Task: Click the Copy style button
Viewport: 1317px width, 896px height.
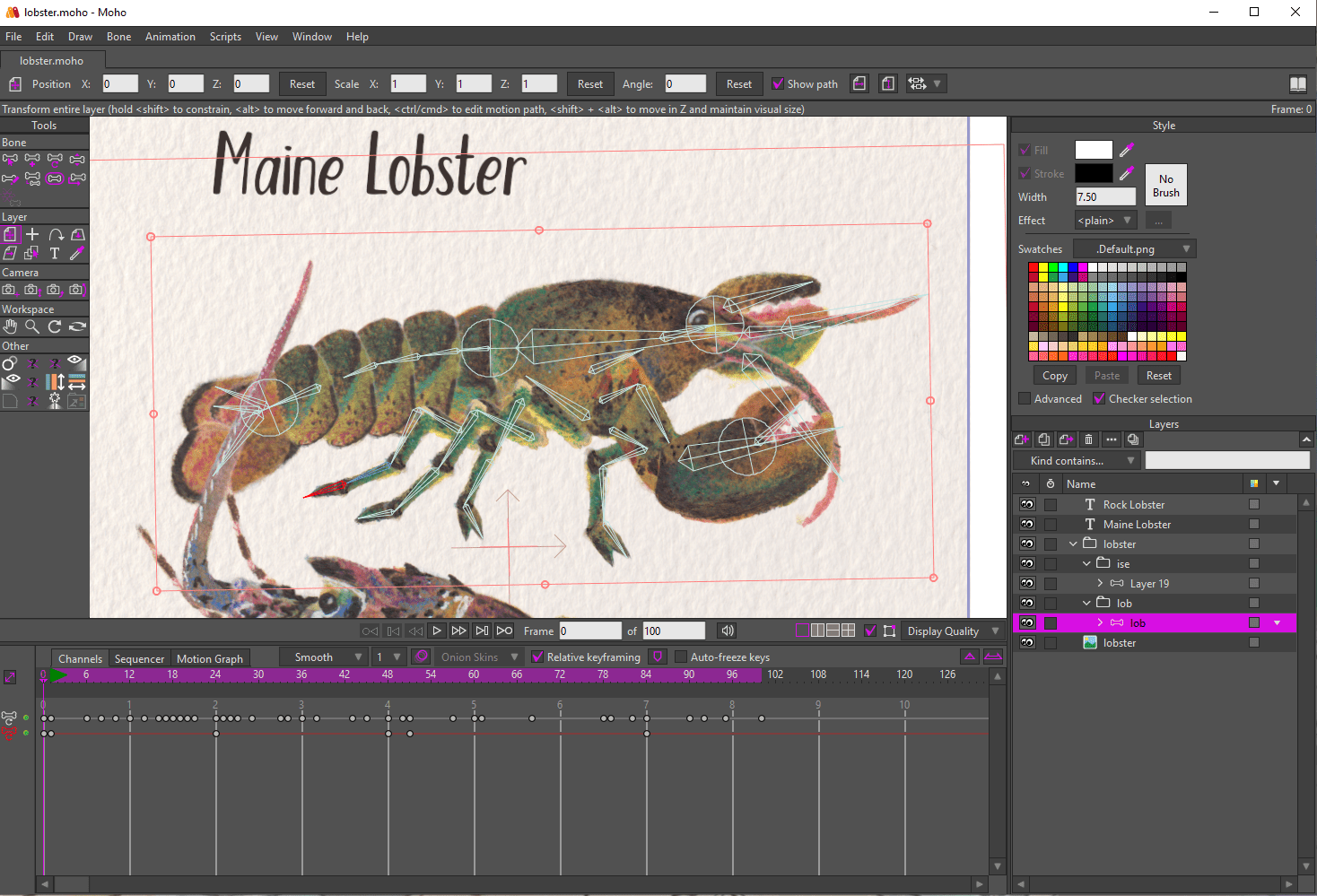Action: pos(1055,376)
